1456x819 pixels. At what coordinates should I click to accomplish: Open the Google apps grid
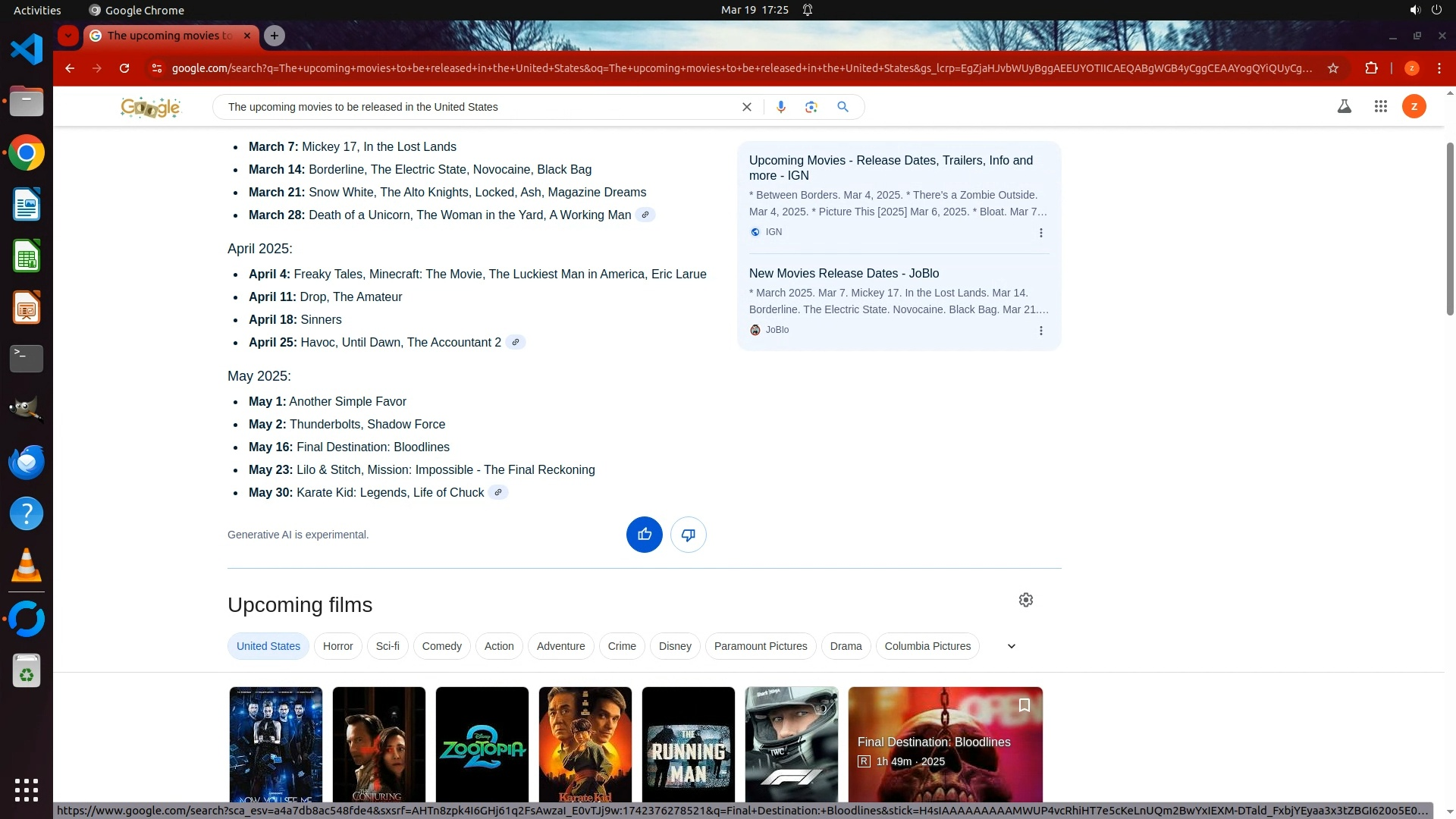1380,107
